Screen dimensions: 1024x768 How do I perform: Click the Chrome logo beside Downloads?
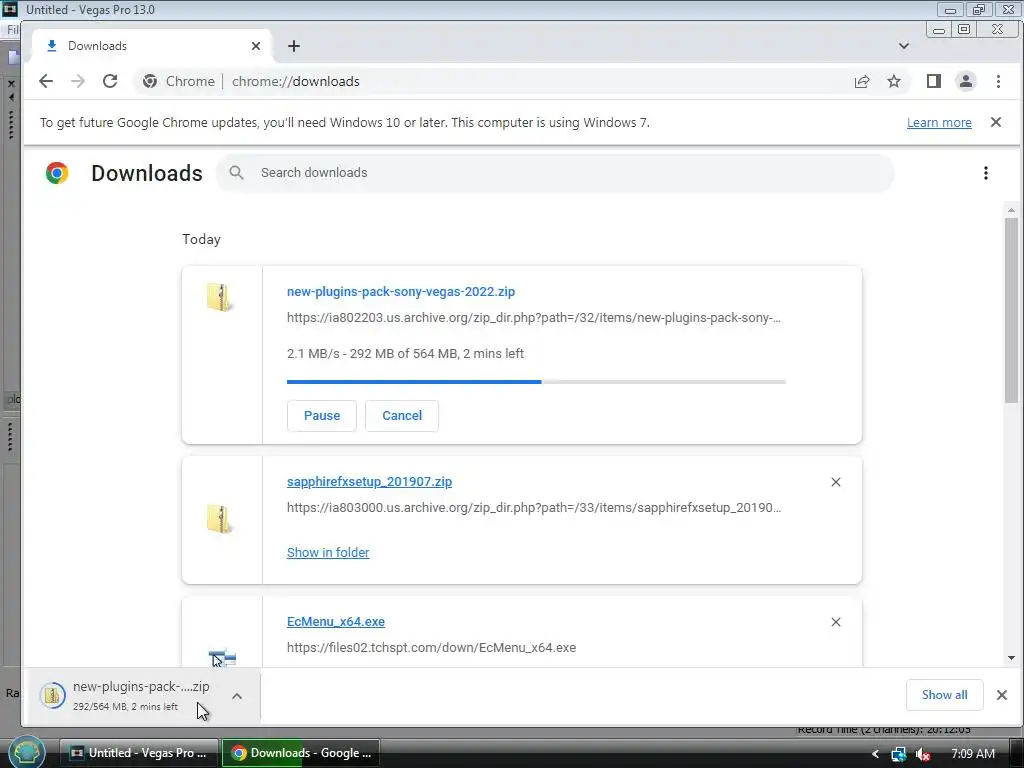click(x=57, y=173)
